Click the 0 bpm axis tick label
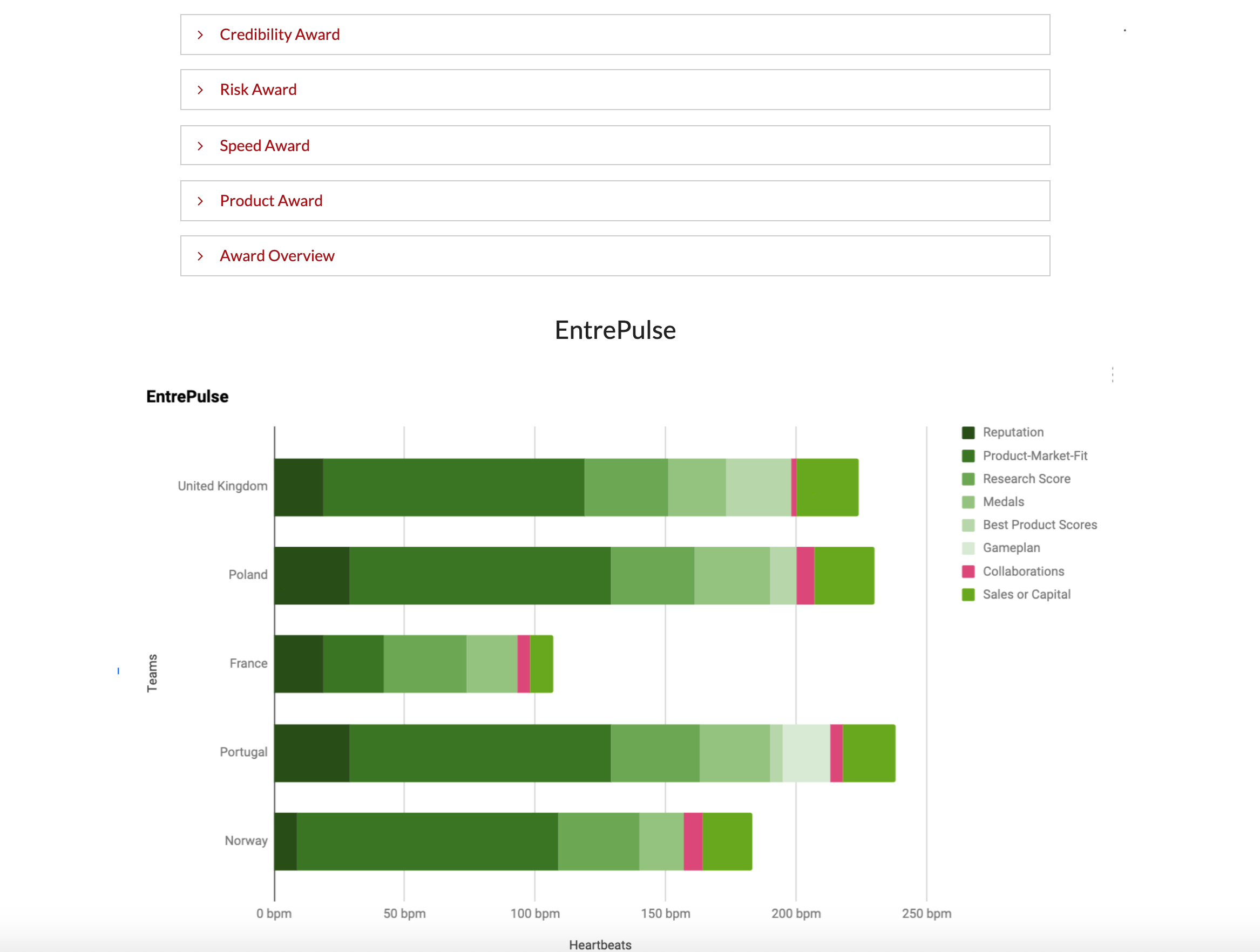 [274, 914]
